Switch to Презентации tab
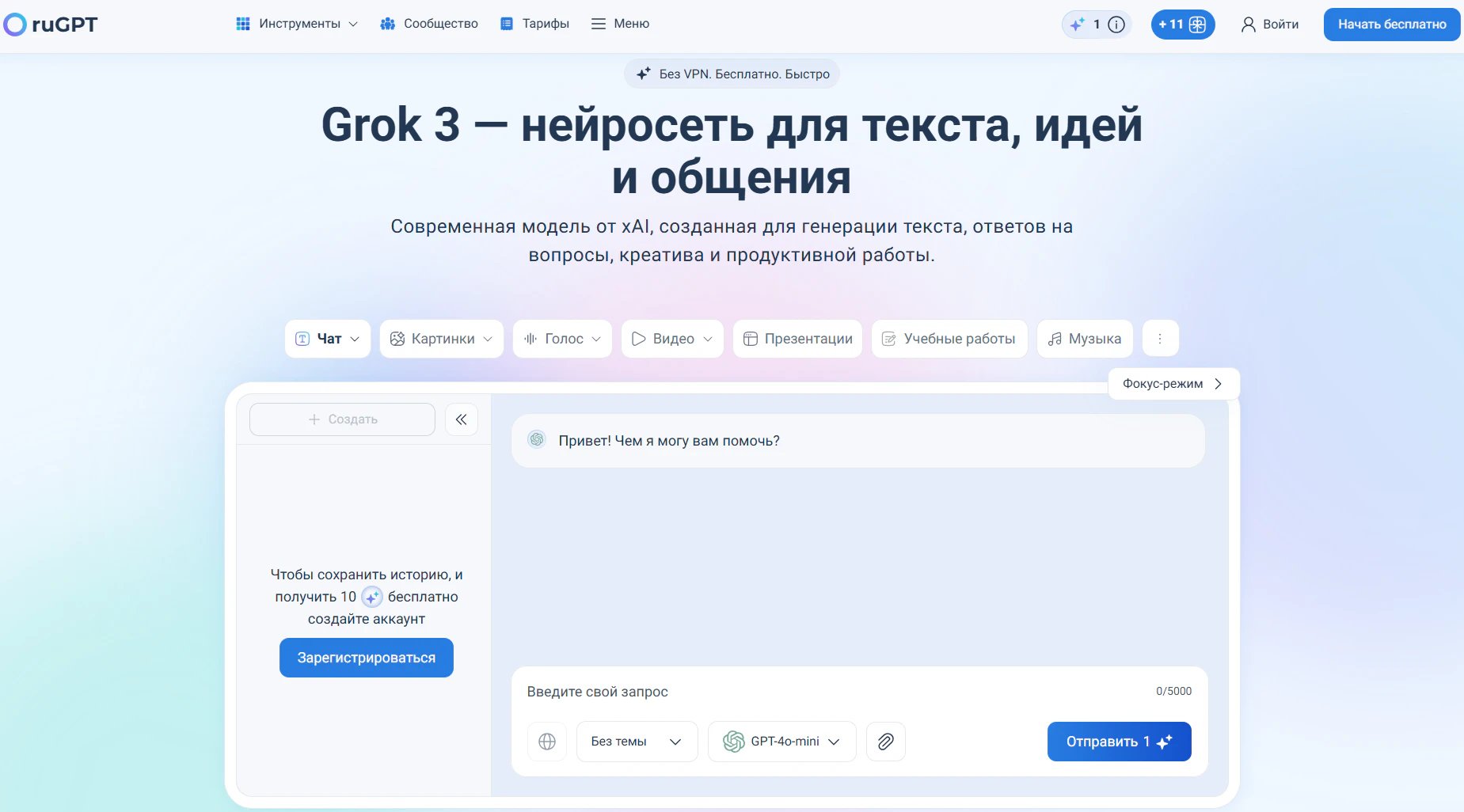The height and width of the screenshot is (812, 1464). (x=797, y=339)
